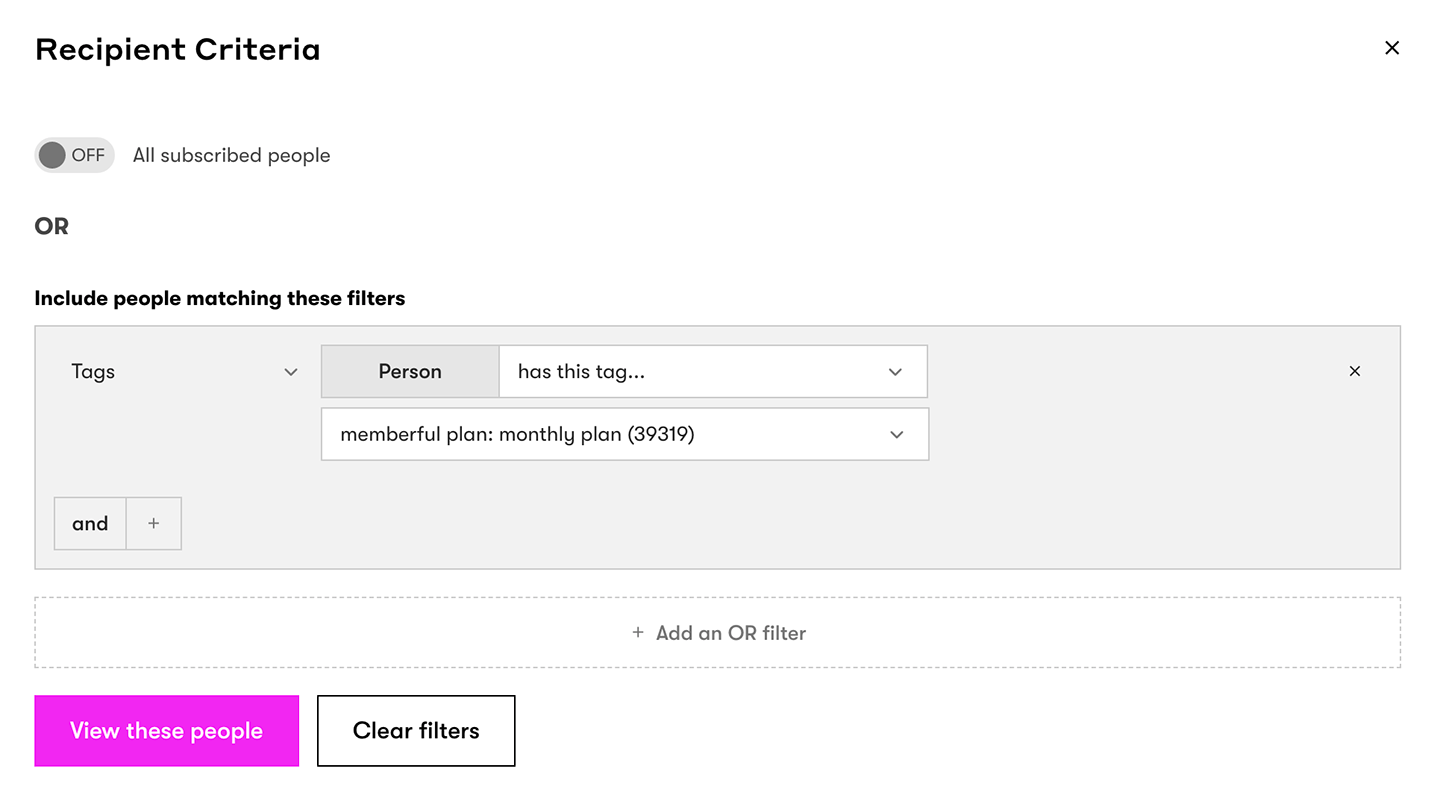
Task: Open the Tags filter type dropdown
Action: click(x=184, y=371)
